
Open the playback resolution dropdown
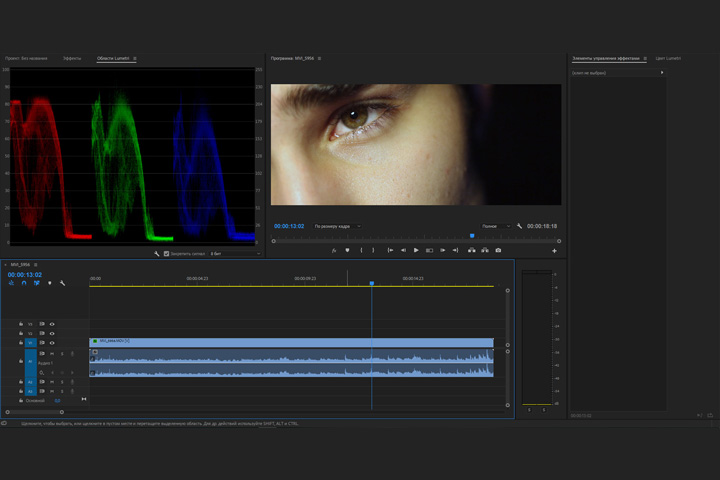496,226
